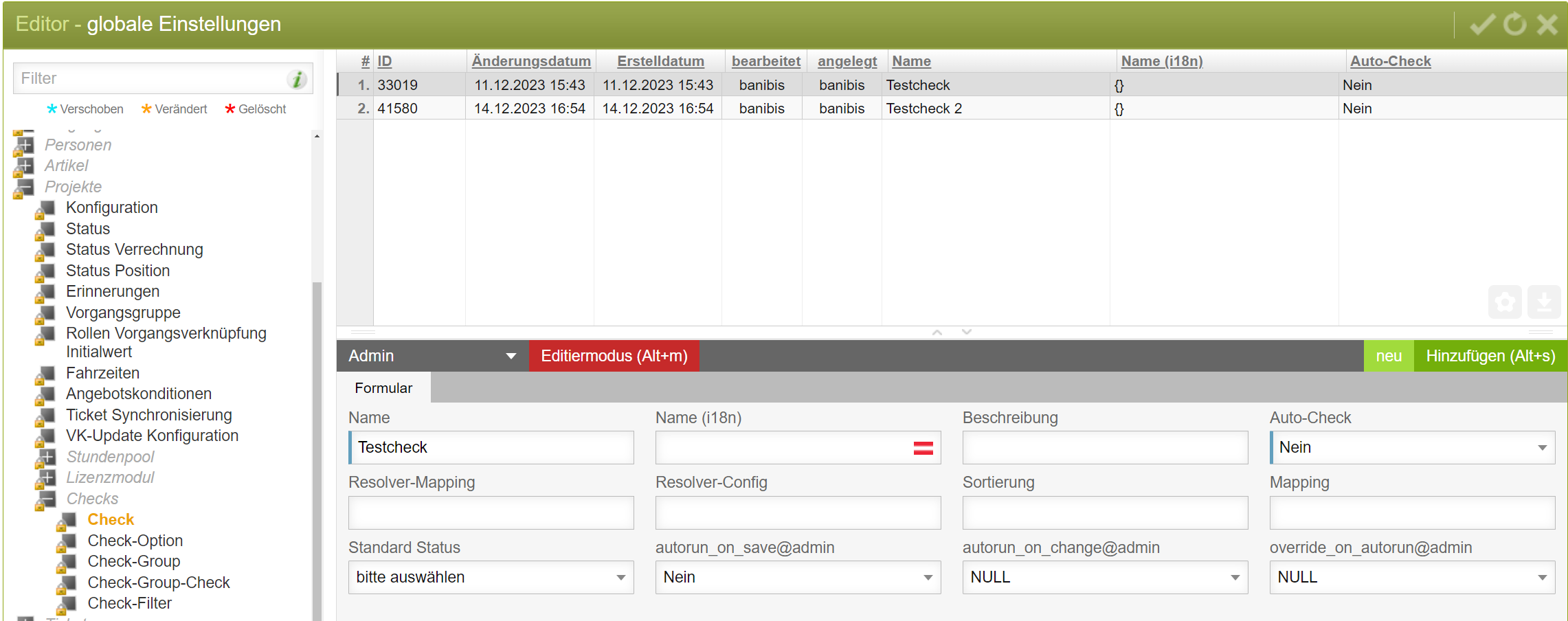Switch to the Formular tab

[383, 388]
